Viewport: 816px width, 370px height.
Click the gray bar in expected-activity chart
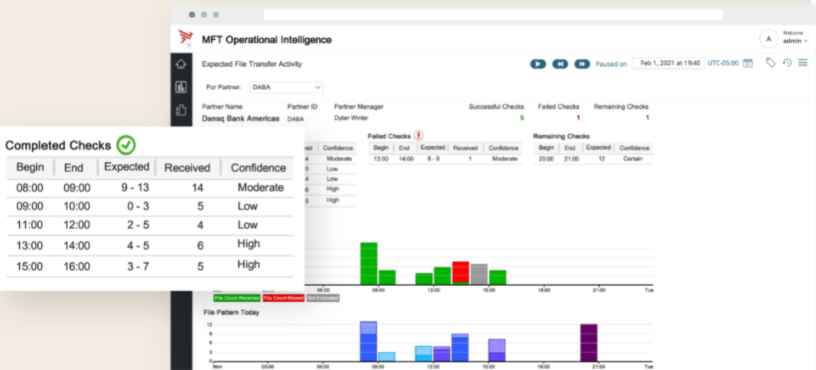479,274
